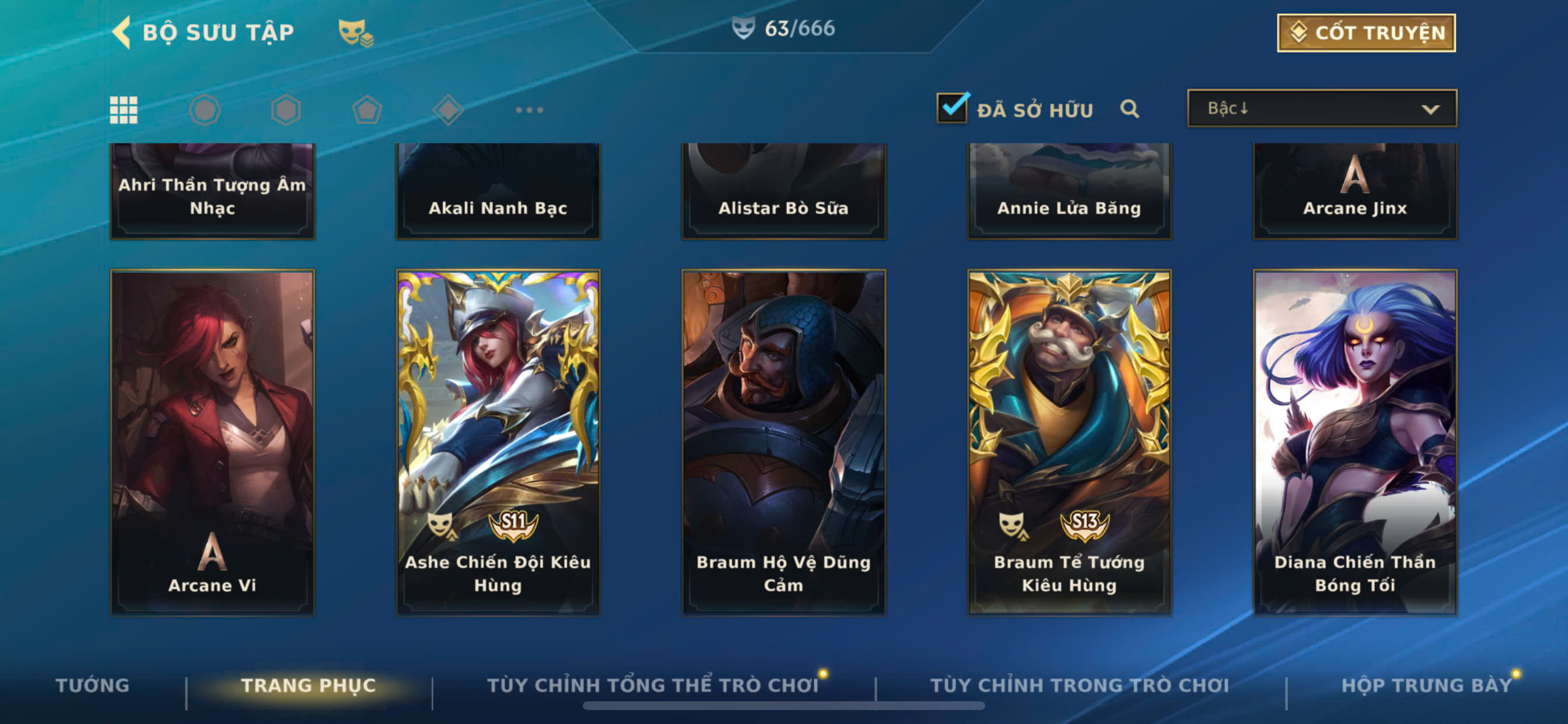The width and height of the screenshot is (1568, 724).
Task: Open the Cốt Truyện button
Action: tap(1366, 33)
